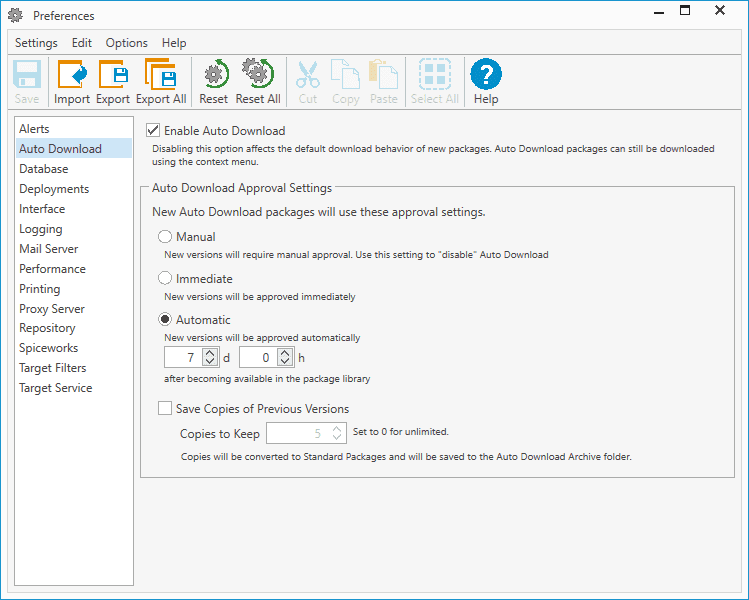Maximize the Preferences window
Image resolution: width=749 pixels, height=600 pixels.
point(685,11)
